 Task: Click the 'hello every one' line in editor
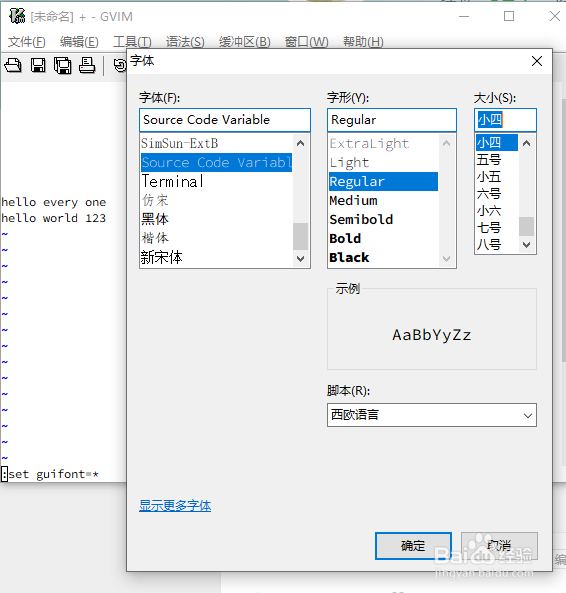[54, 202]
